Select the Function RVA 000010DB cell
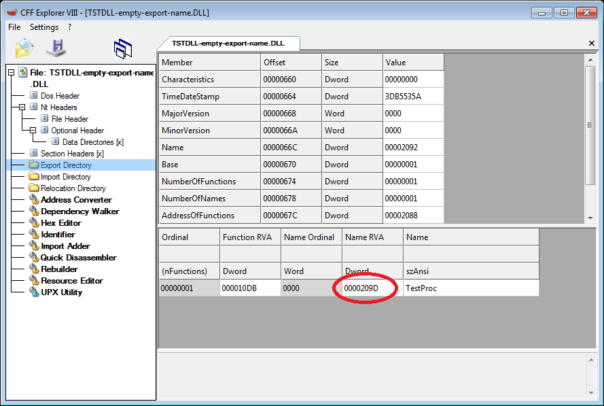The height and width of the screenshot is (406, 604). pos(250,288)
